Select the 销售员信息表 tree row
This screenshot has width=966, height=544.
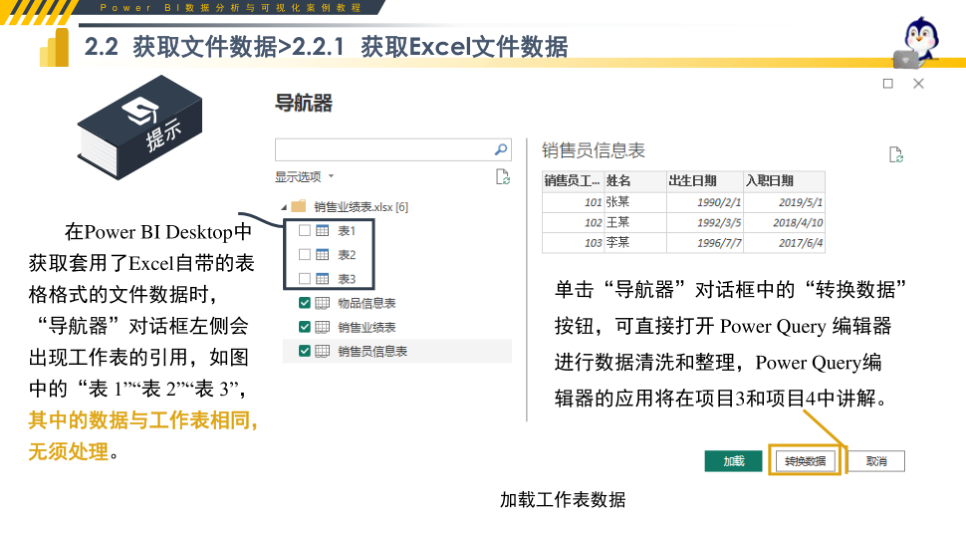(x=397, y=351)
